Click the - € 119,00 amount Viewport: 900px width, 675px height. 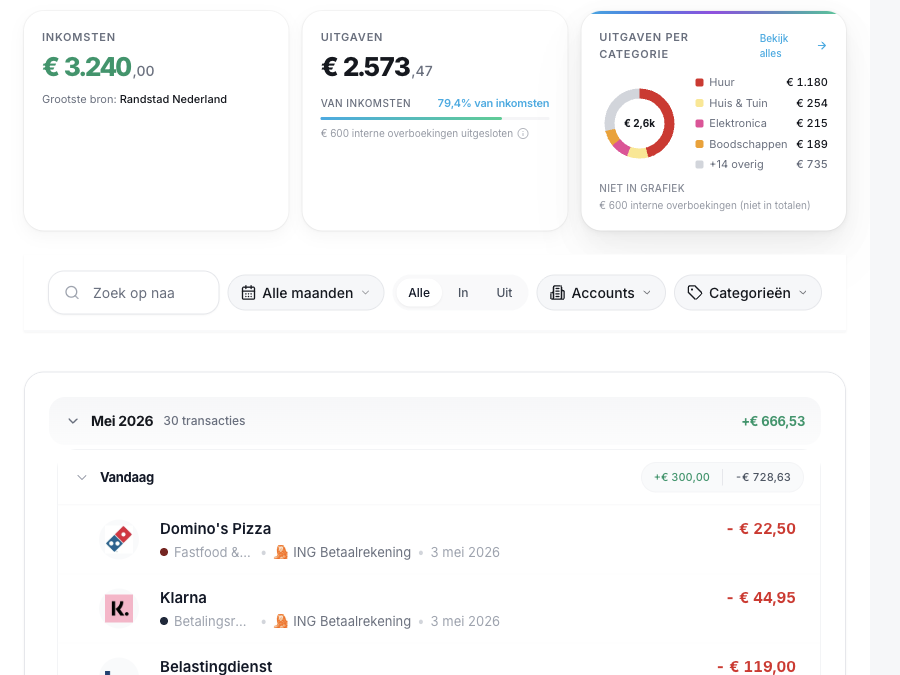pyautogui.click(x=757, y=666)
